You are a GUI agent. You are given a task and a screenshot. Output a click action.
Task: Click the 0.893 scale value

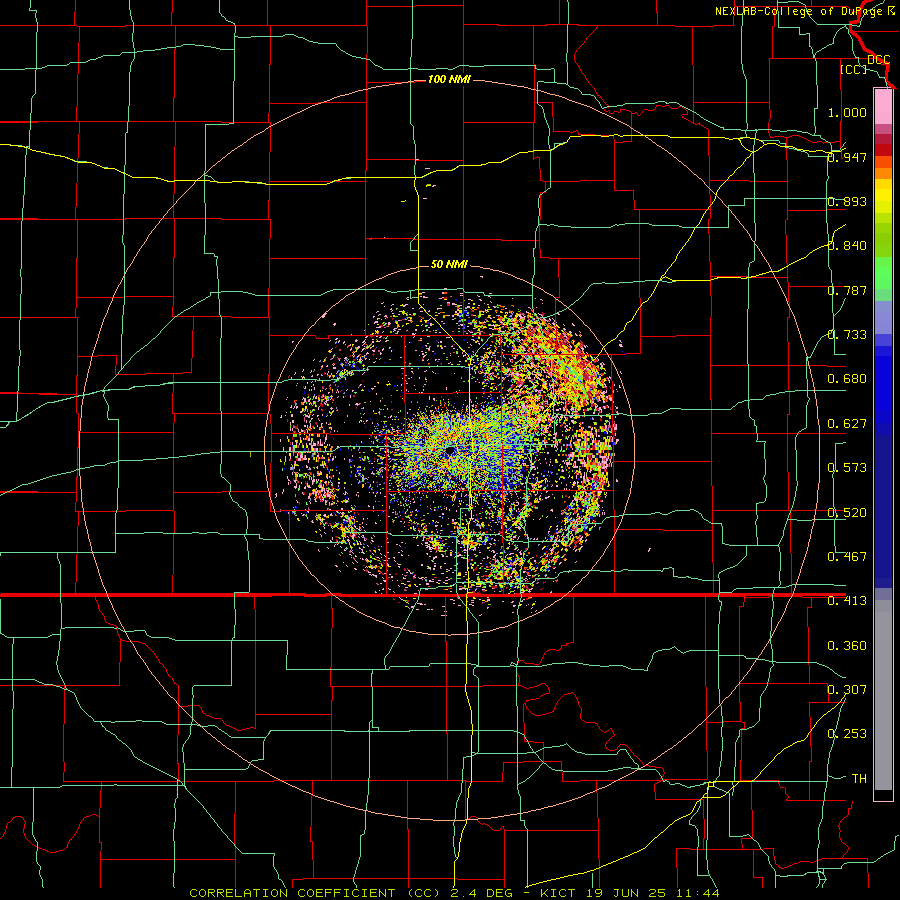click(x=847, y=201)
